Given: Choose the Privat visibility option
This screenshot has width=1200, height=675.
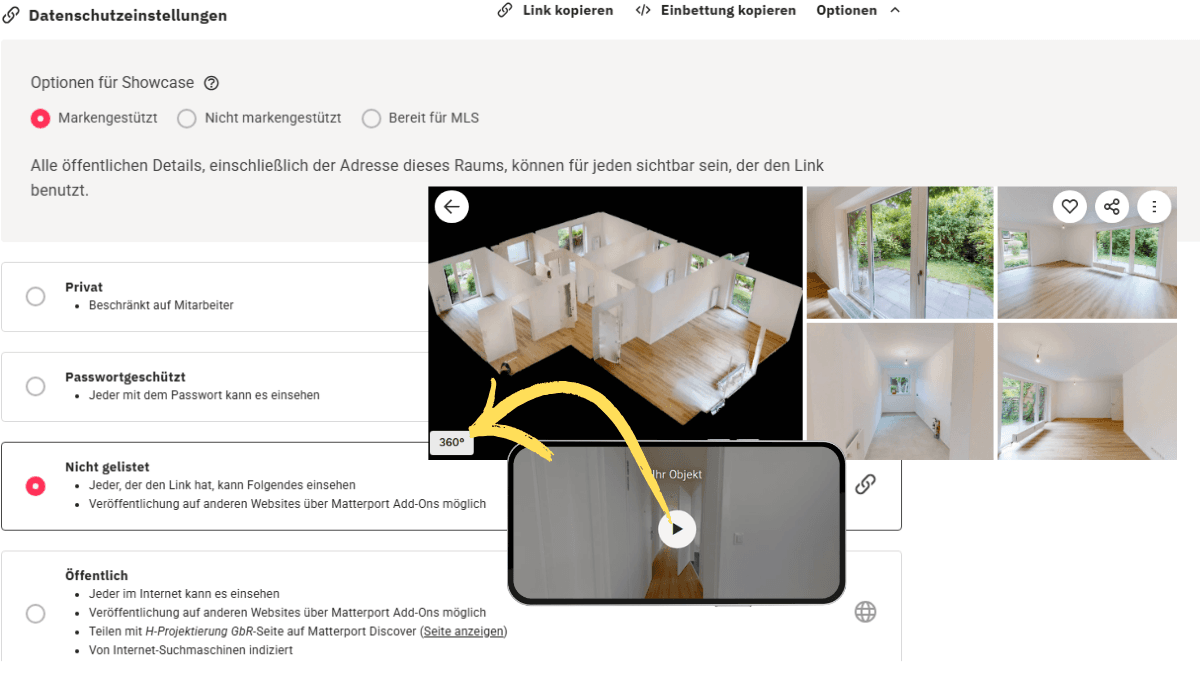Looking at the screenshot, I should tap(35, 296).
